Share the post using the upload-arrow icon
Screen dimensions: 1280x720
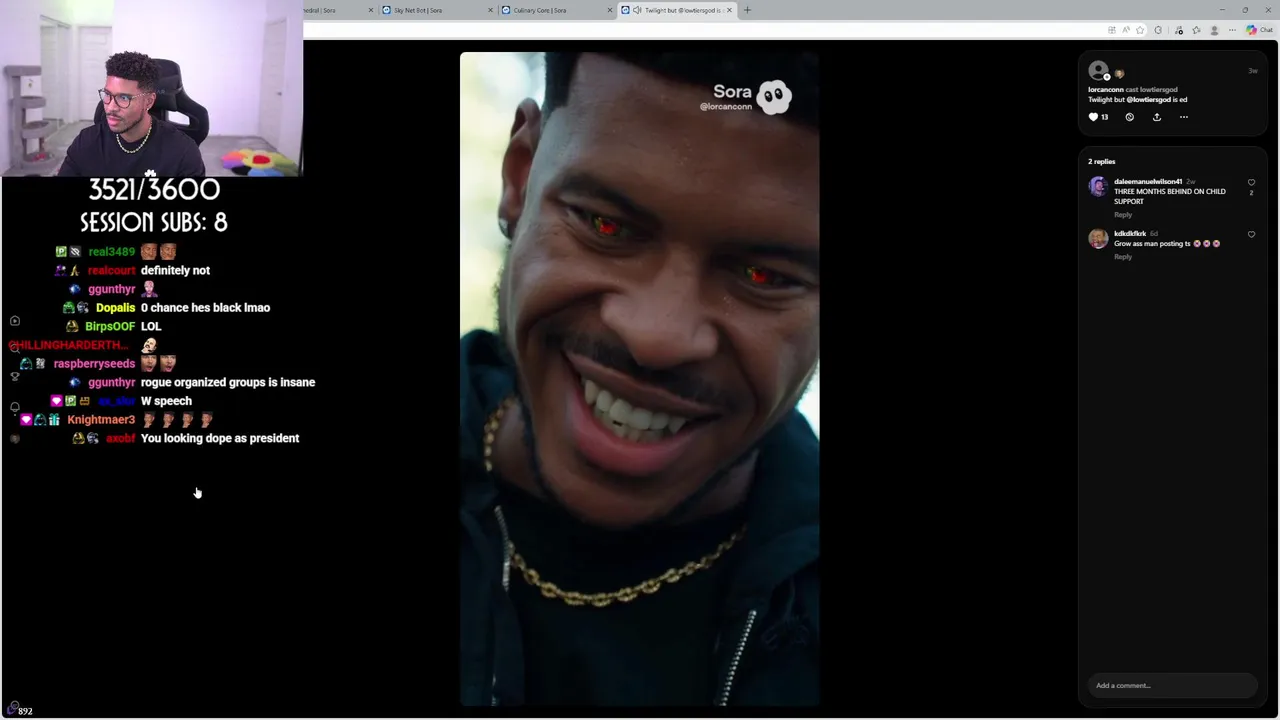(1157, 117)
